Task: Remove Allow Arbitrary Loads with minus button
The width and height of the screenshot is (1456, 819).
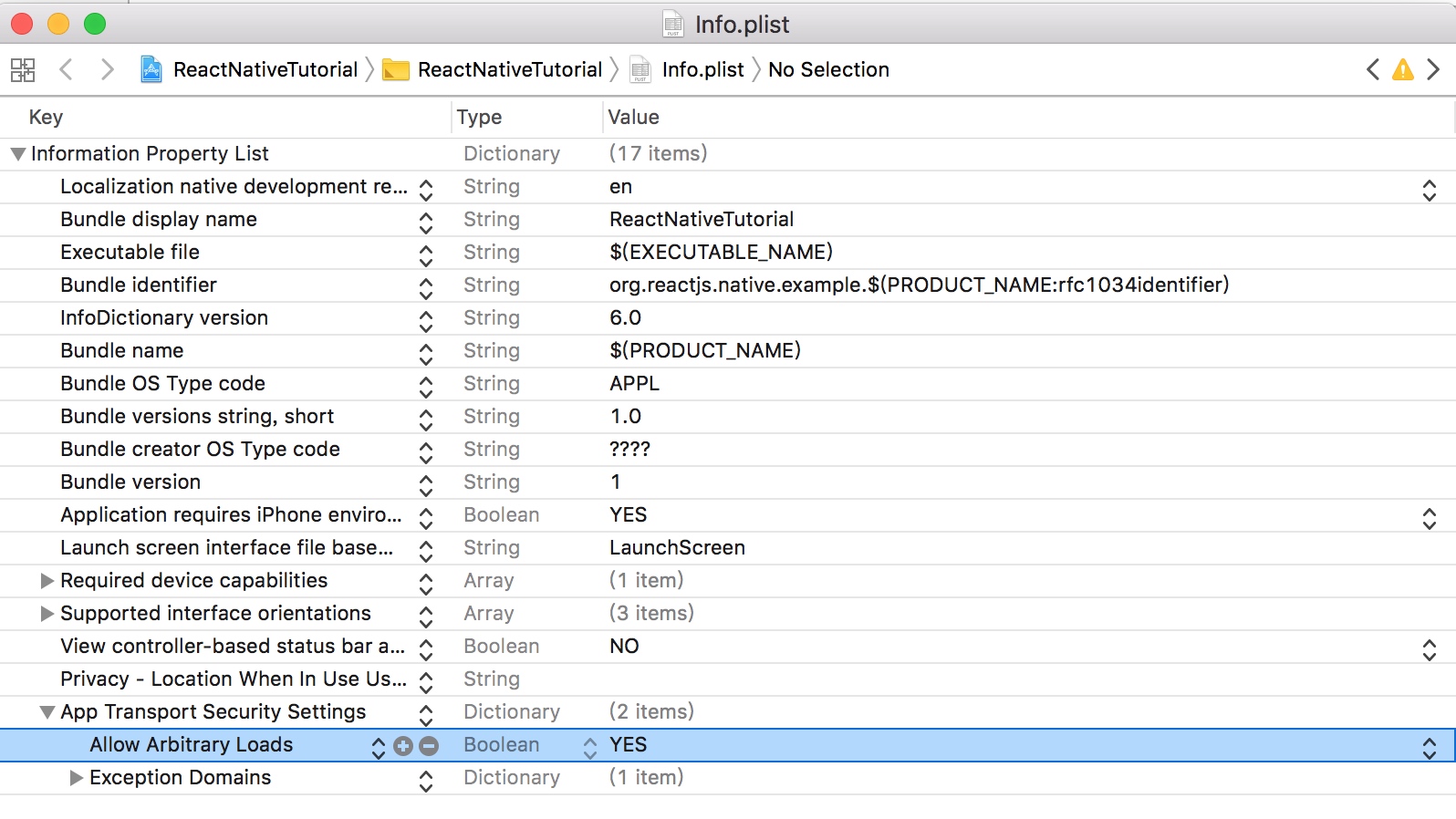Action: pos(429,746)
